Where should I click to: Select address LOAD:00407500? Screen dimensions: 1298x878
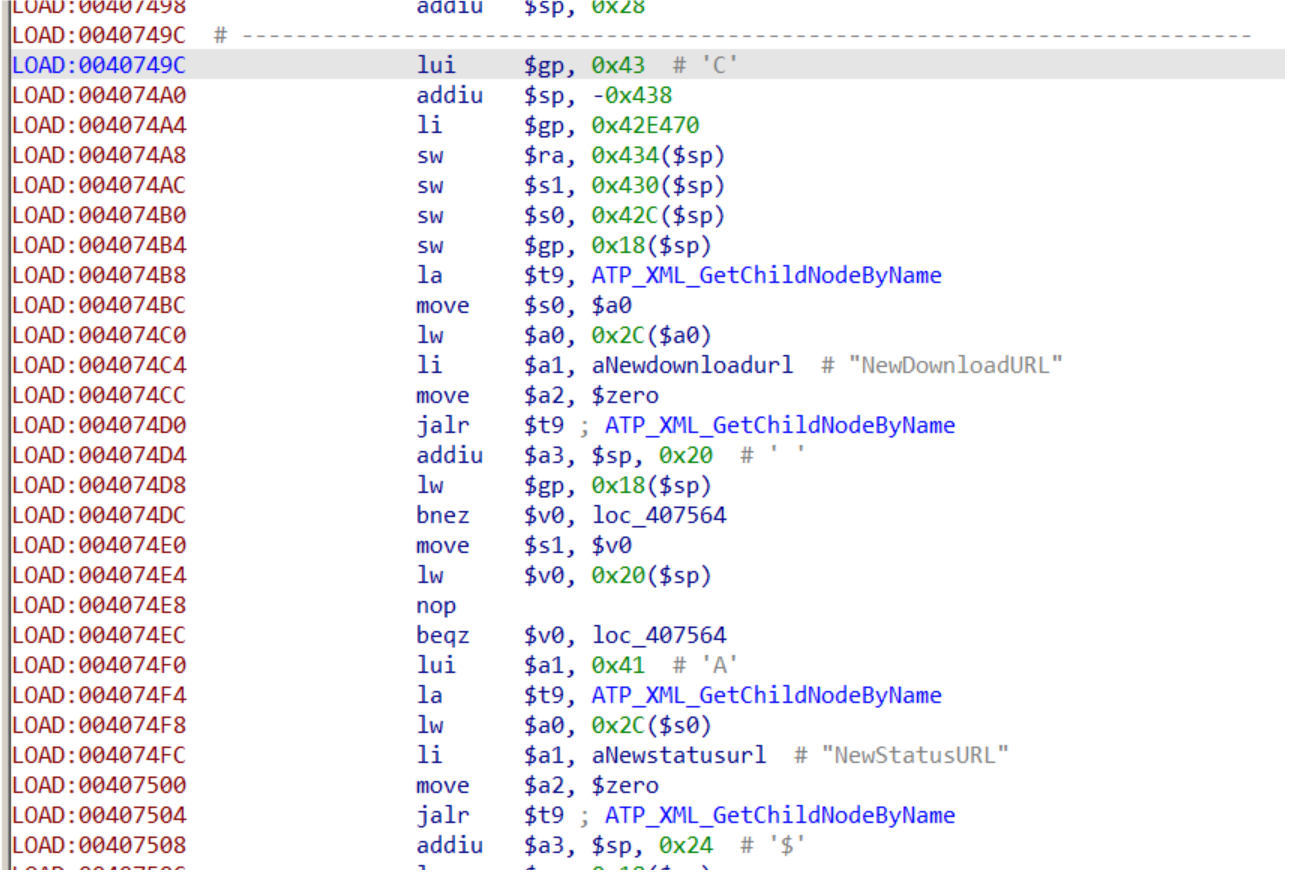[x=99, y=785]
